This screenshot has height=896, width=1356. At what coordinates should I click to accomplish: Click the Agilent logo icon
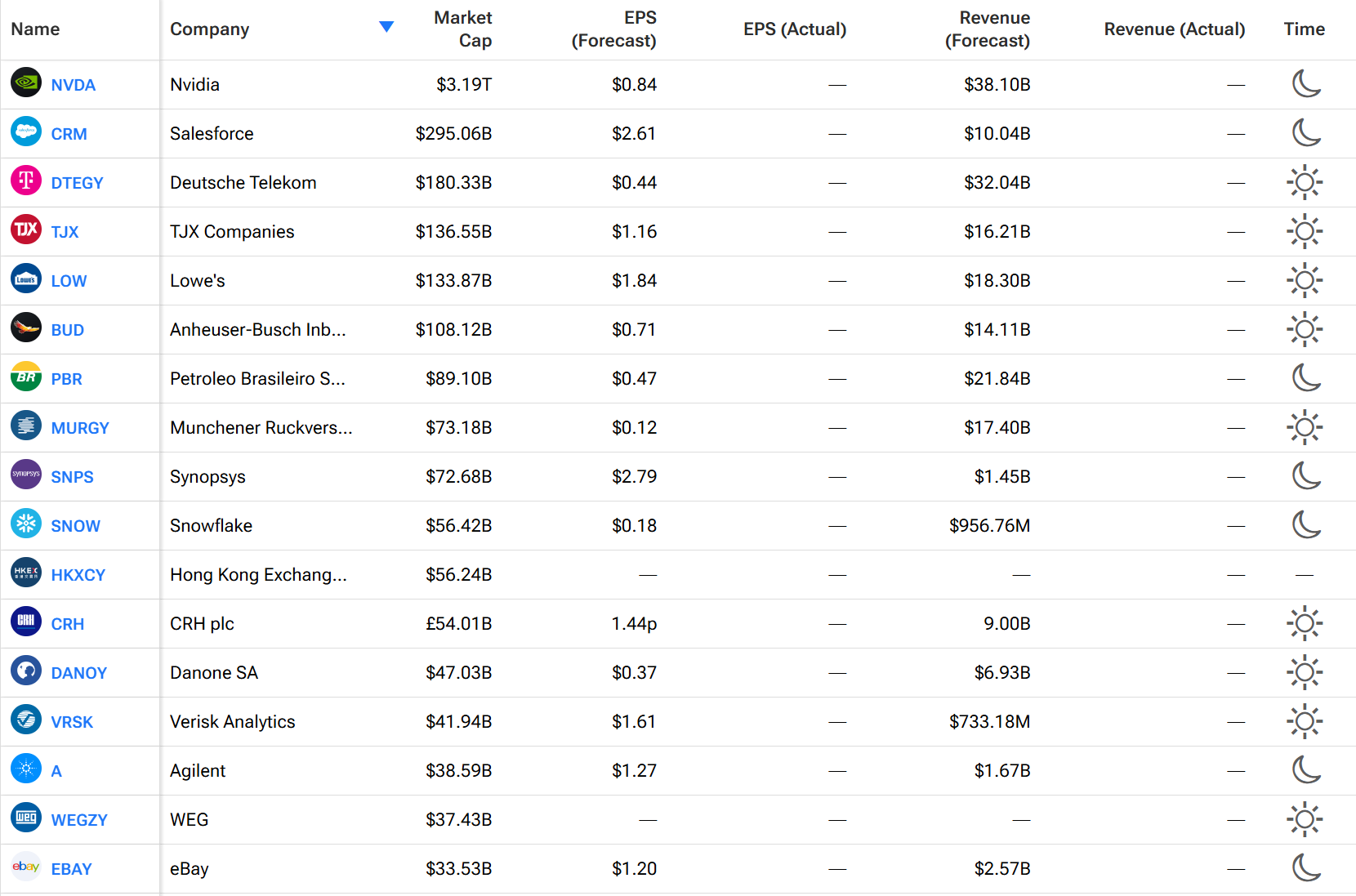(x=26, y=769)
